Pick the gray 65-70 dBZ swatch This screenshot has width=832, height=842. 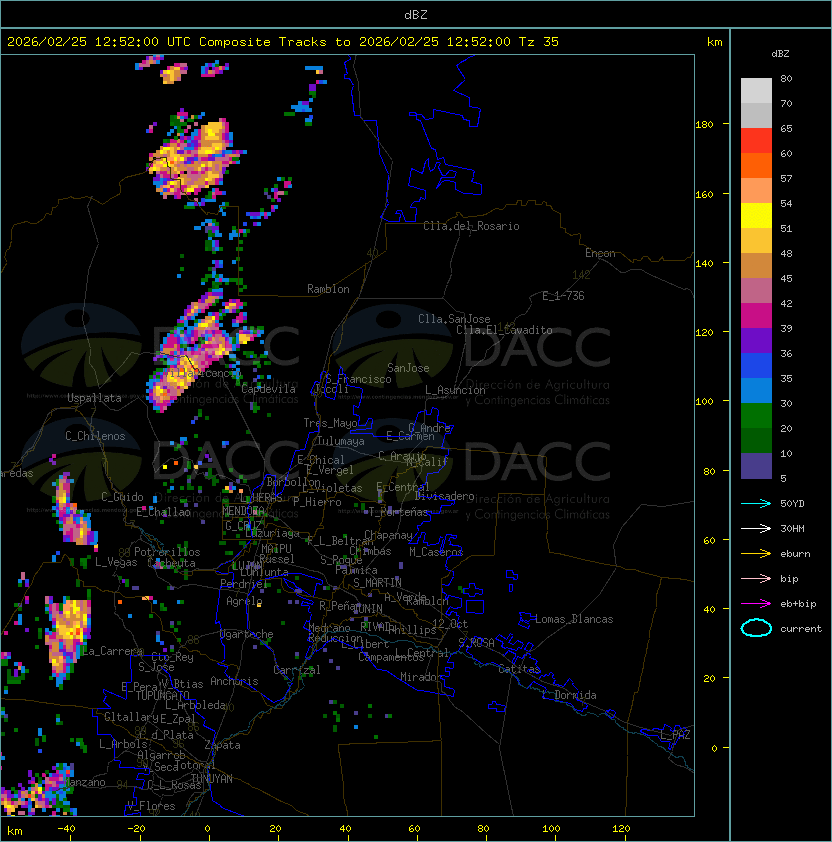(x=756, y=115)
